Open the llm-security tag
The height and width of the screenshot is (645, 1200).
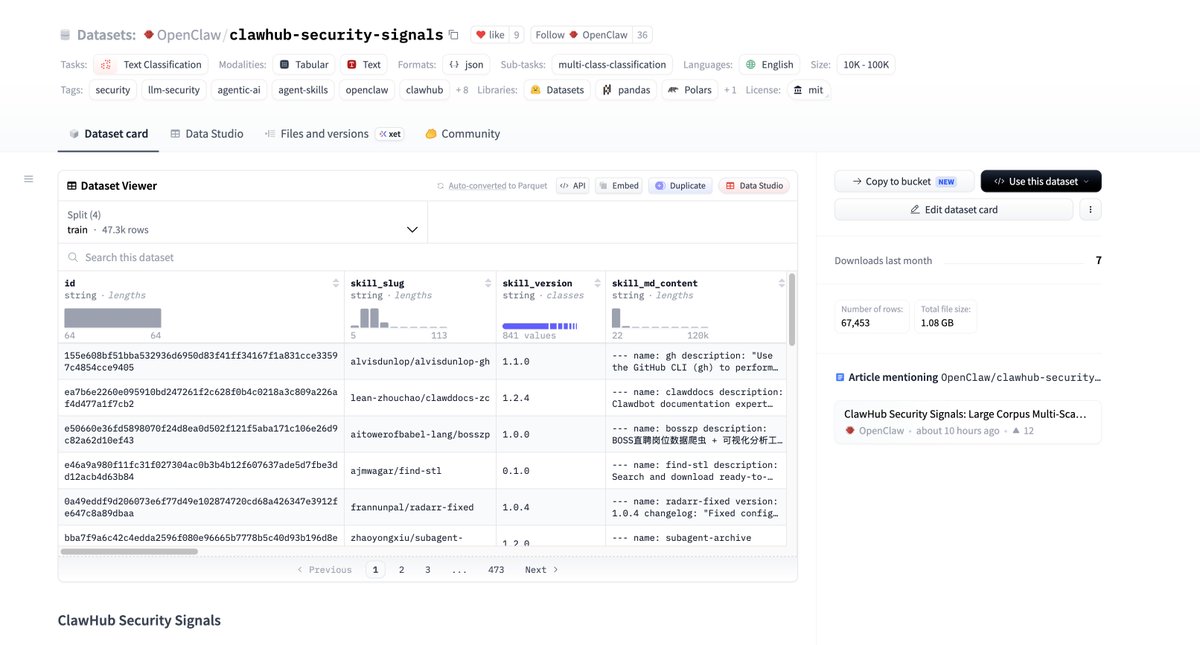[173, 90]
